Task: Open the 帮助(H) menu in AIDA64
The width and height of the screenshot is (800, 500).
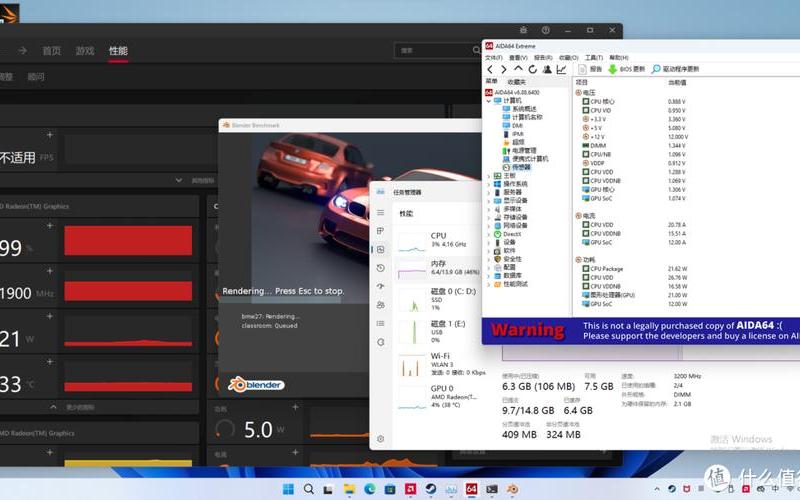Action: coord(618,58)
